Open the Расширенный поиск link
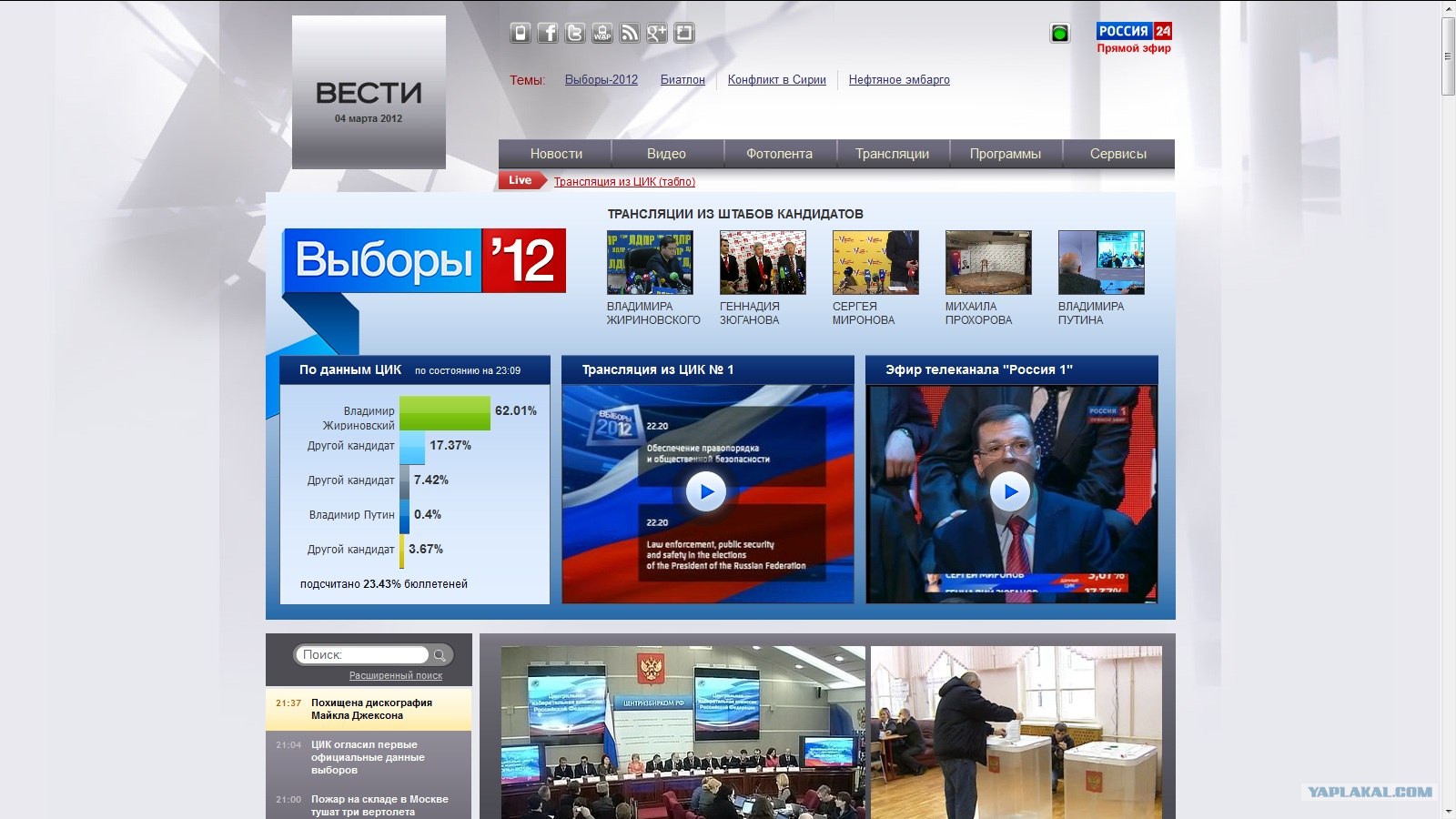This screenshot has width=1456, height=819. pyautogui.click(x=396, y=675)
